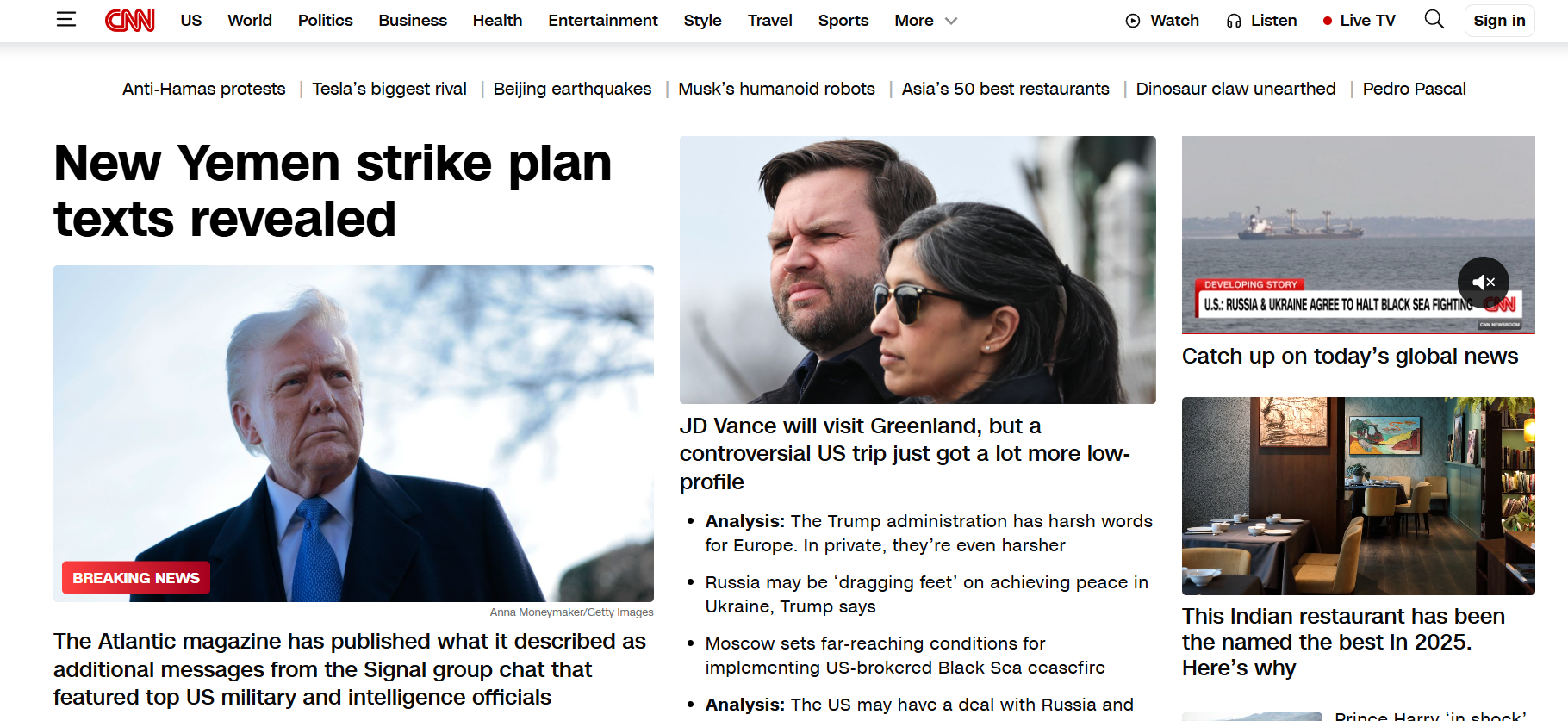
Task: Click the red Live TV dot
Action: tap(1328, 21)
